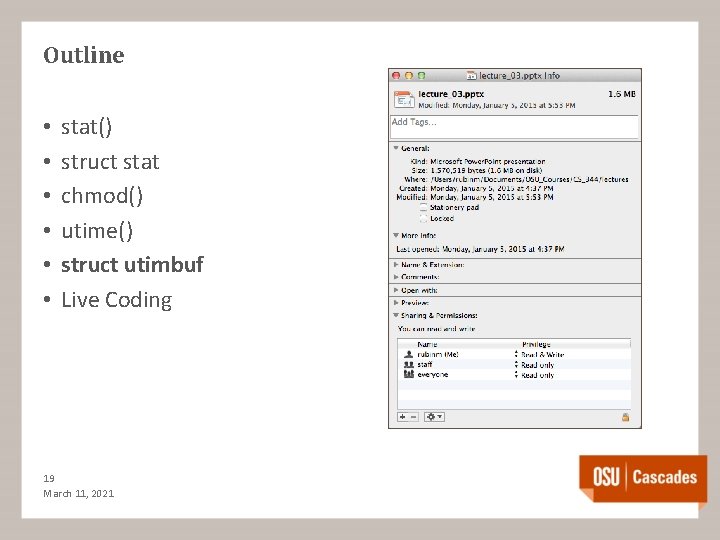The height and width of the screenshot is (540, 720).
Task: Select the 'everyone' row name
Action: pos(433,375)
